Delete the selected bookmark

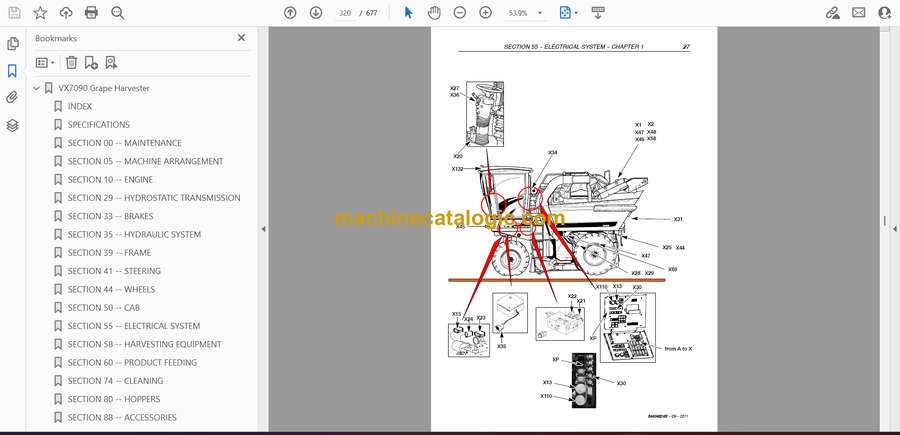pos(71,63)
